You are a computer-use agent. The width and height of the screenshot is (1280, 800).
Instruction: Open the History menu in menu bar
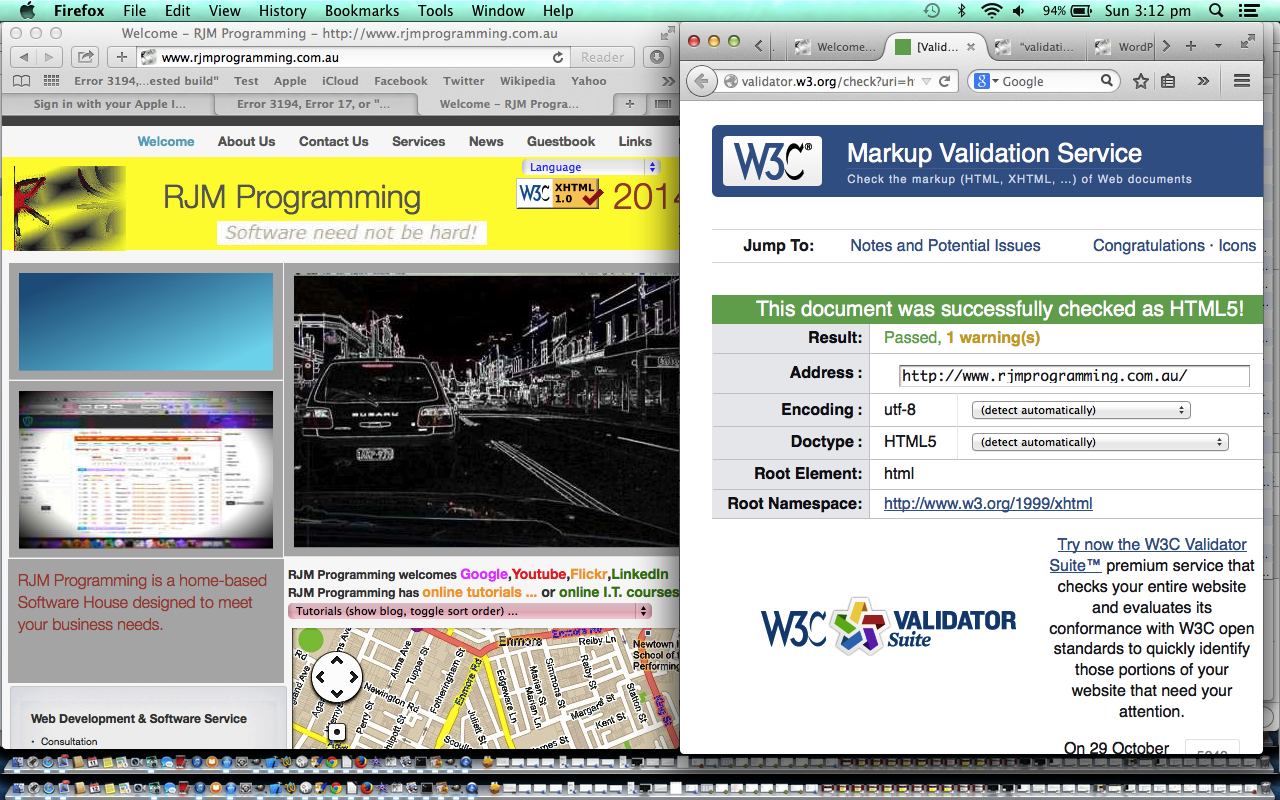click(283, 11)
